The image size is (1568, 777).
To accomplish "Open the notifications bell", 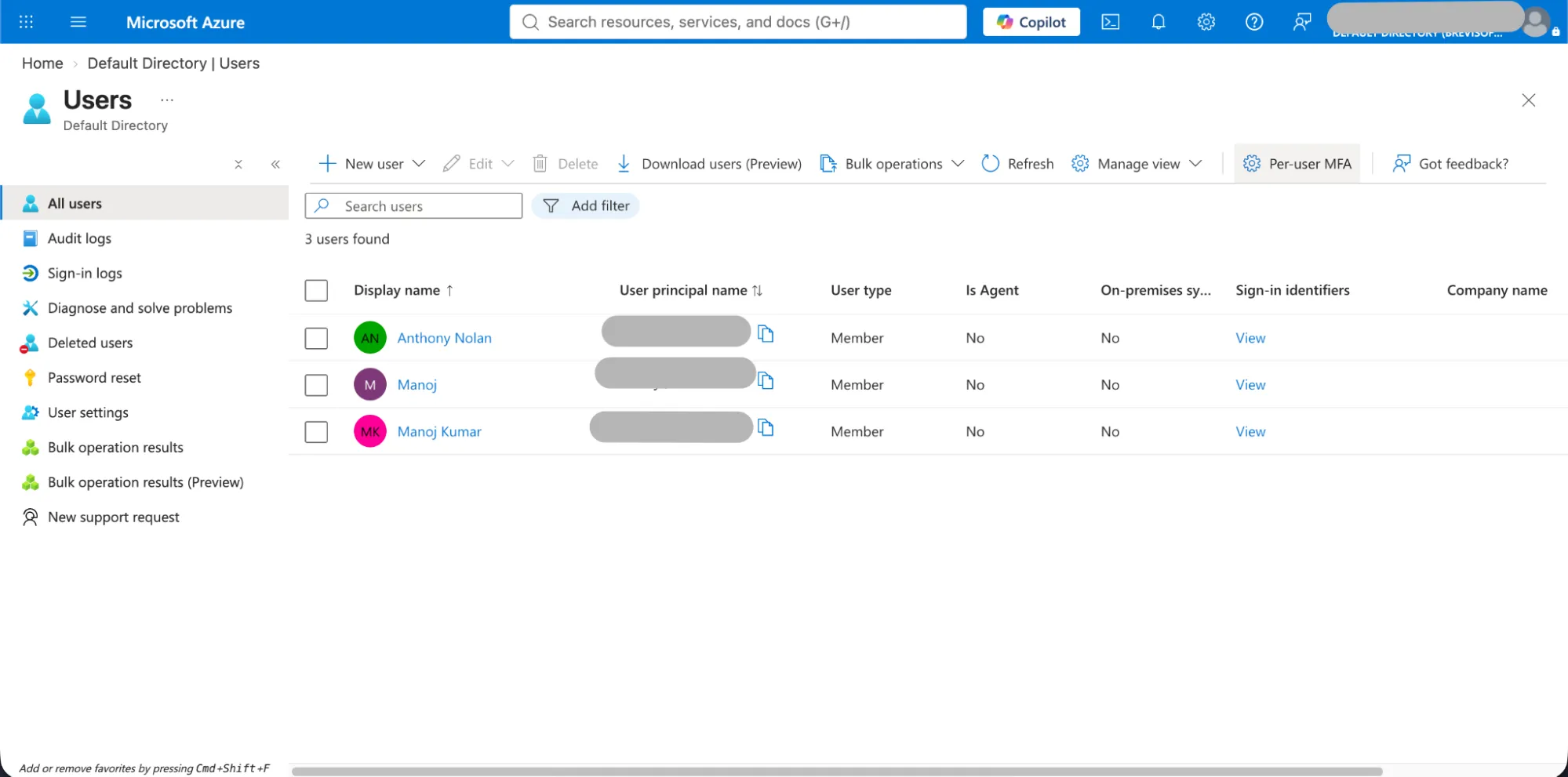I will click(1158, 22).
